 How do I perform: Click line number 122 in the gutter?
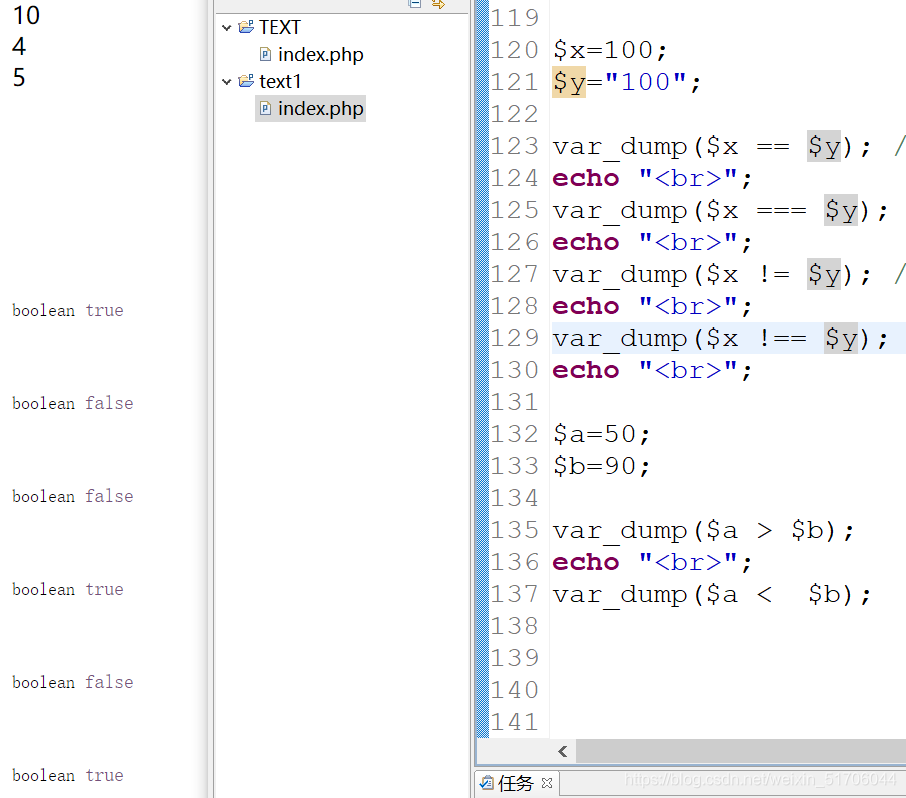[514, 114]
